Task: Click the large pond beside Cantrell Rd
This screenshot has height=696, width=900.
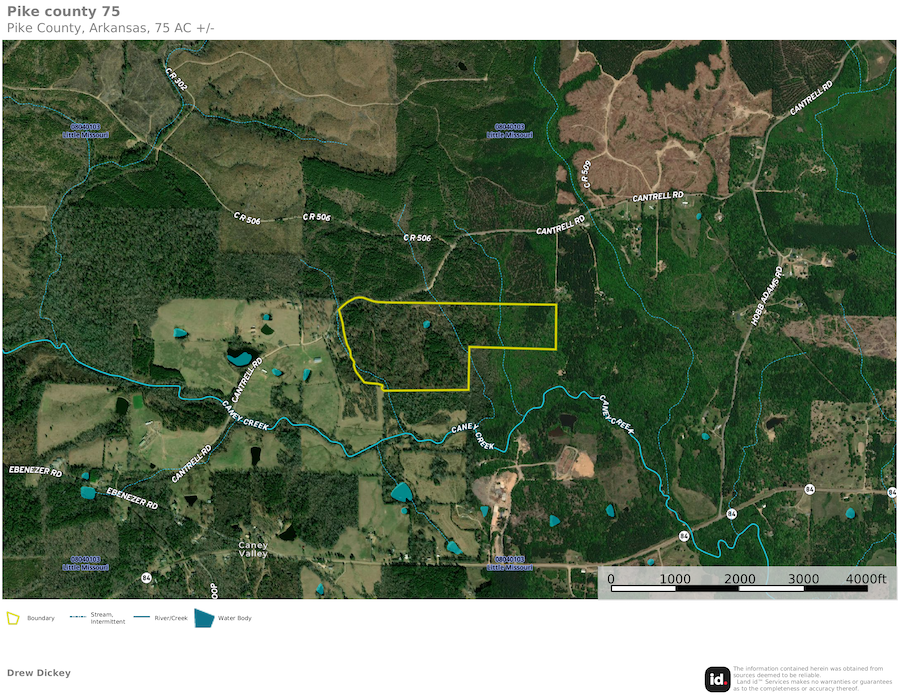Action: [x=239, y=357]
